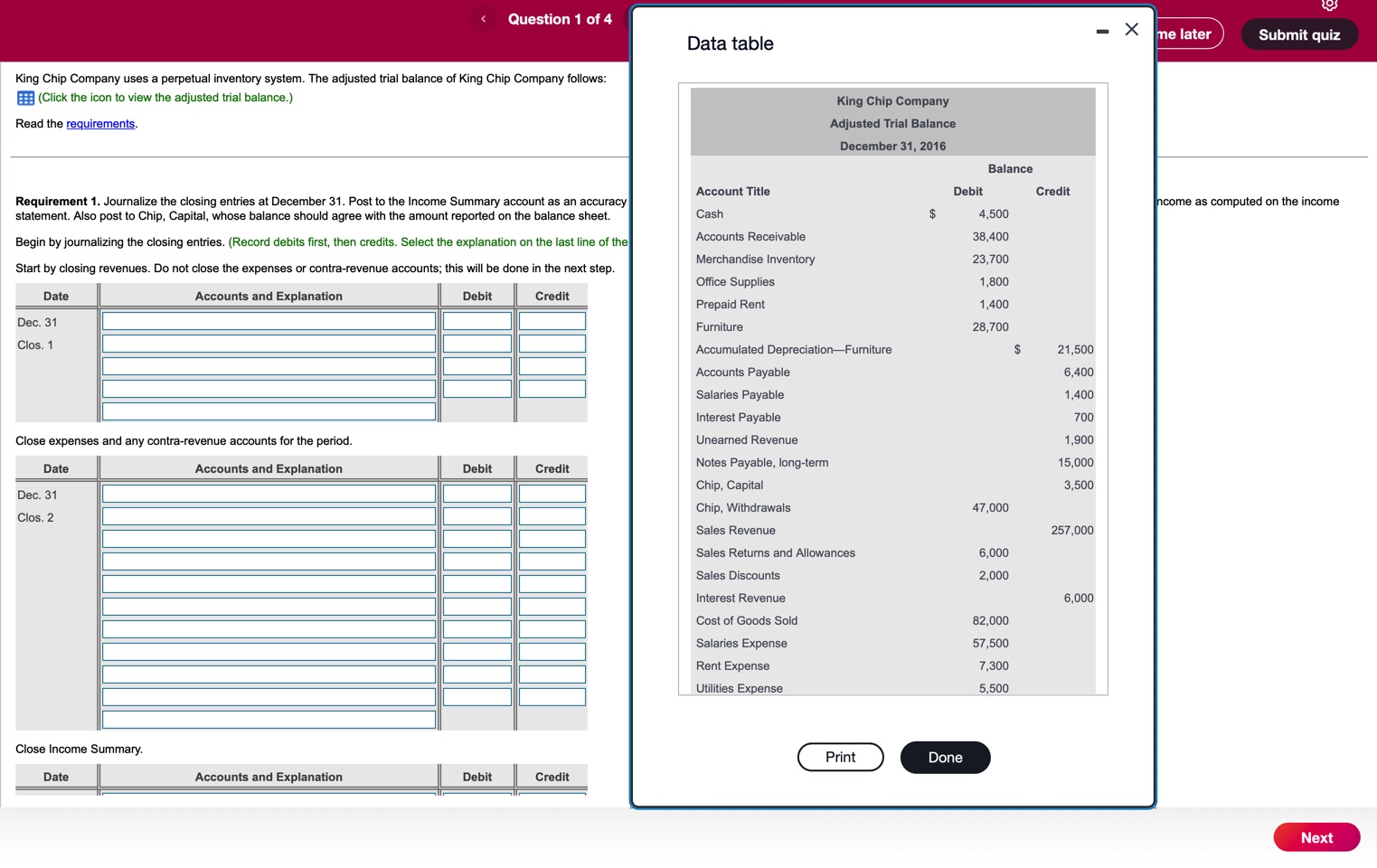The height and width of the screenshot is (868, 1377).
Task: Select Clos. 1 explanation line field
Action: [x=269, y=411]
